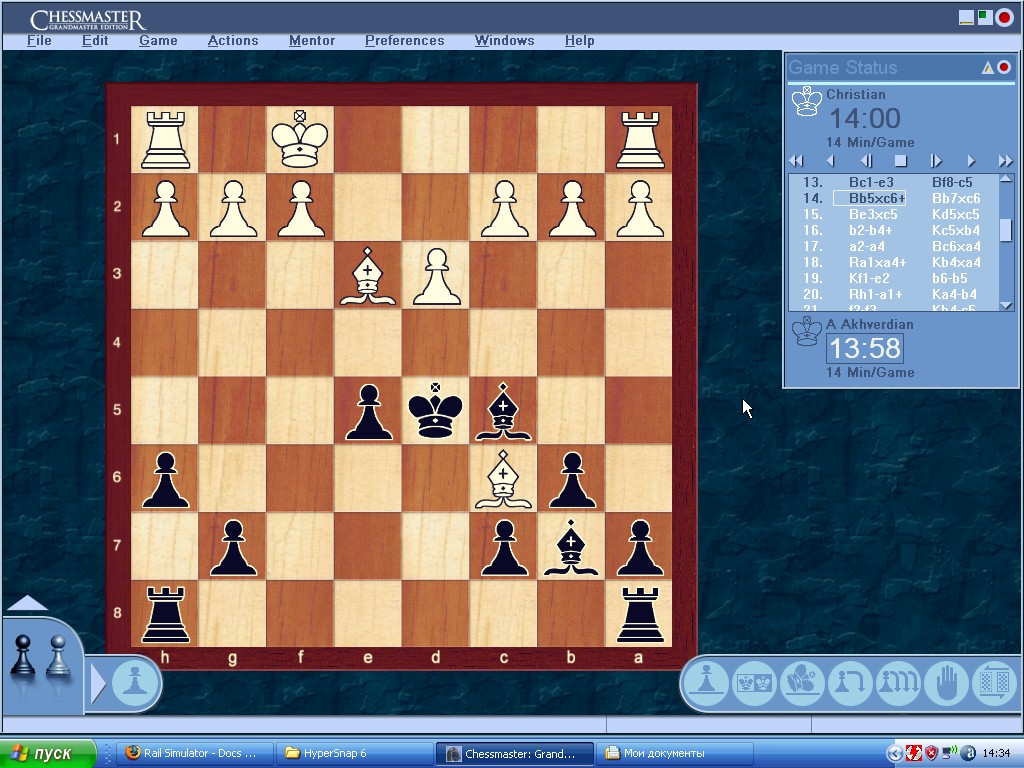Screen dimensions: 1024x768
Task: Select the black bishop on c5
Action: click(503, 411)
